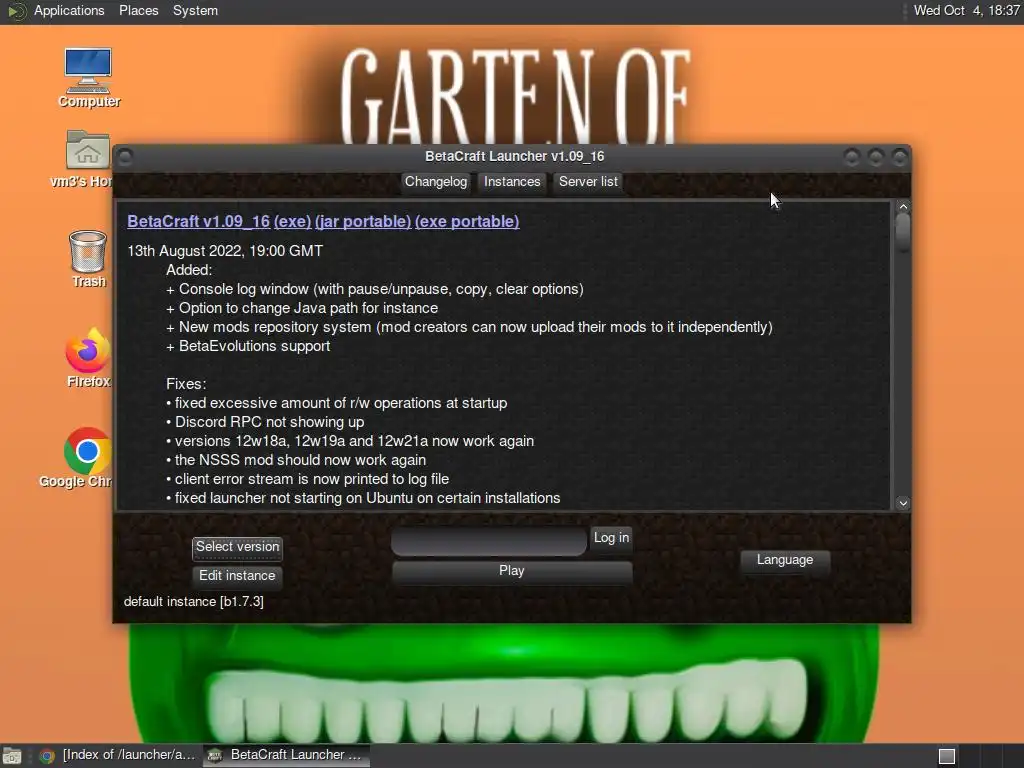
Task: Click the (jar portable) link
Action: (x=363, y=221)
